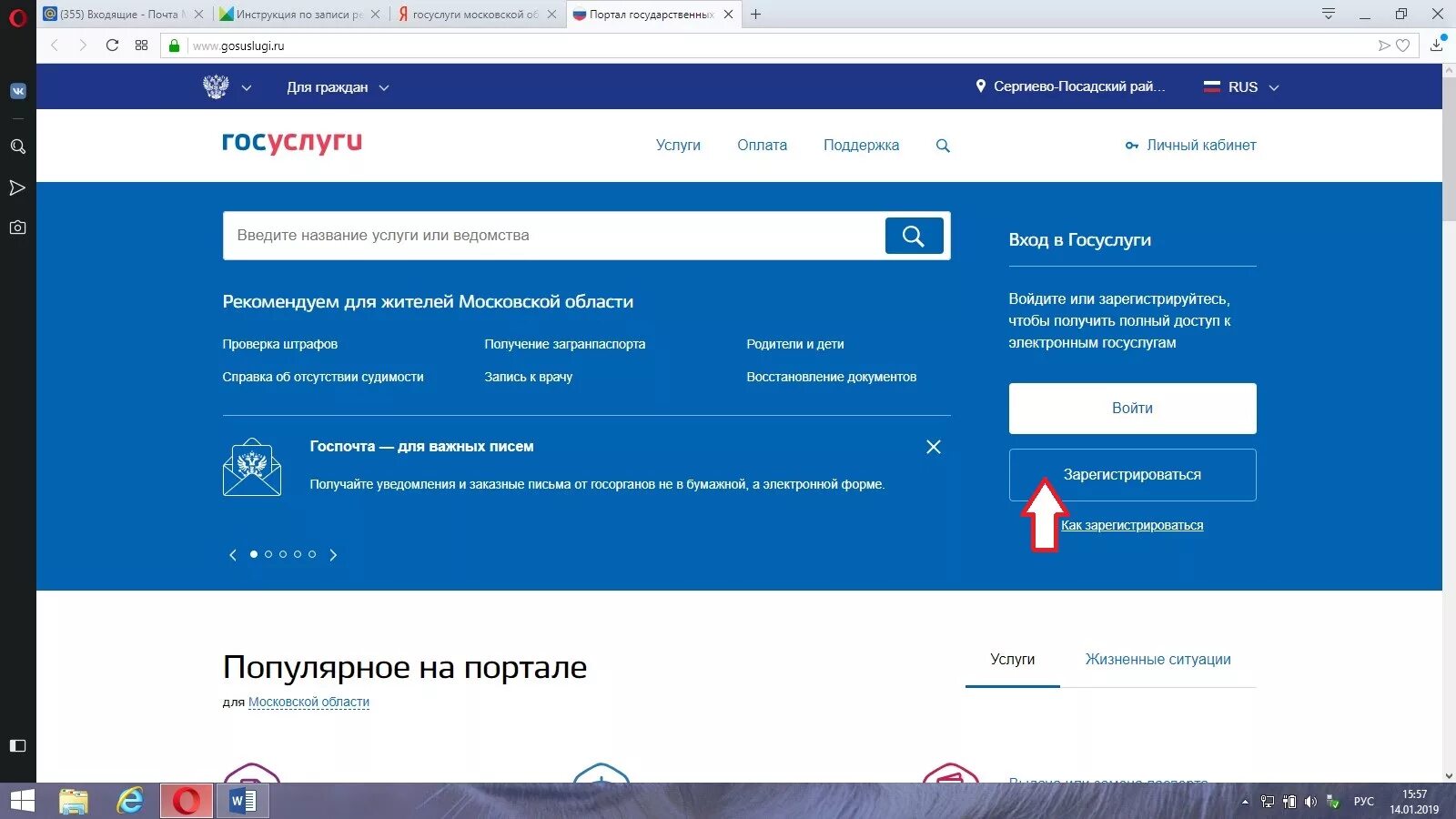This screenshot has width=1456, height=819.
Task: Launch Internet Explorer from taskbar
Action: click(x=130, y=801)
